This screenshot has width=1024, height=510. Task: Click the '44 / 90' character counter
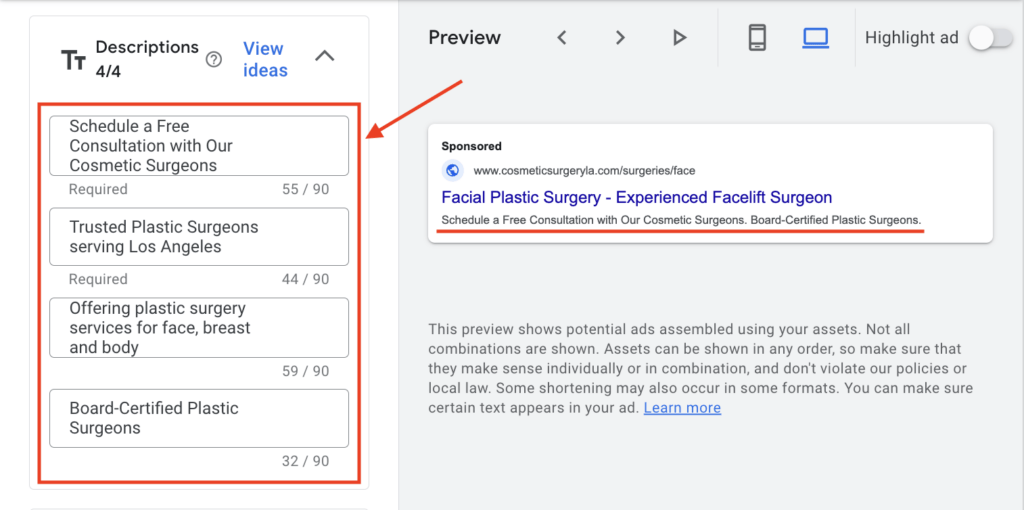[306, 279]
